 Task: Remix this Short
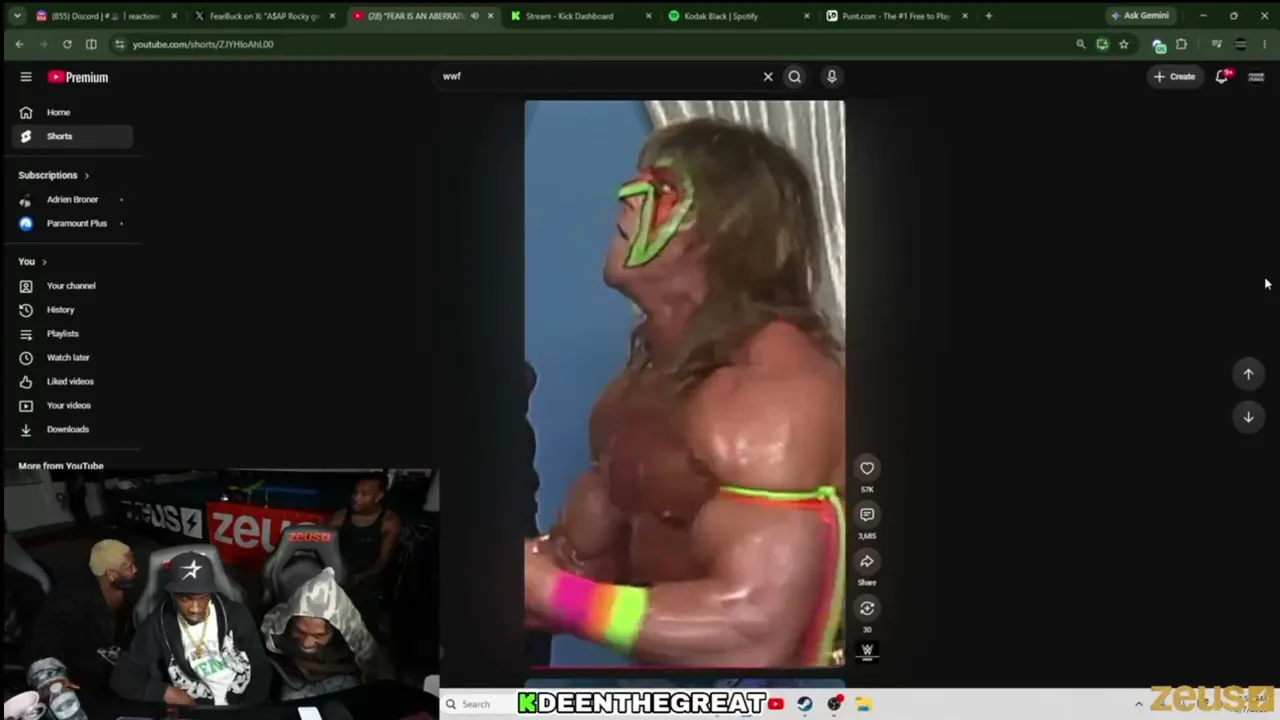(x=867, y=608)
